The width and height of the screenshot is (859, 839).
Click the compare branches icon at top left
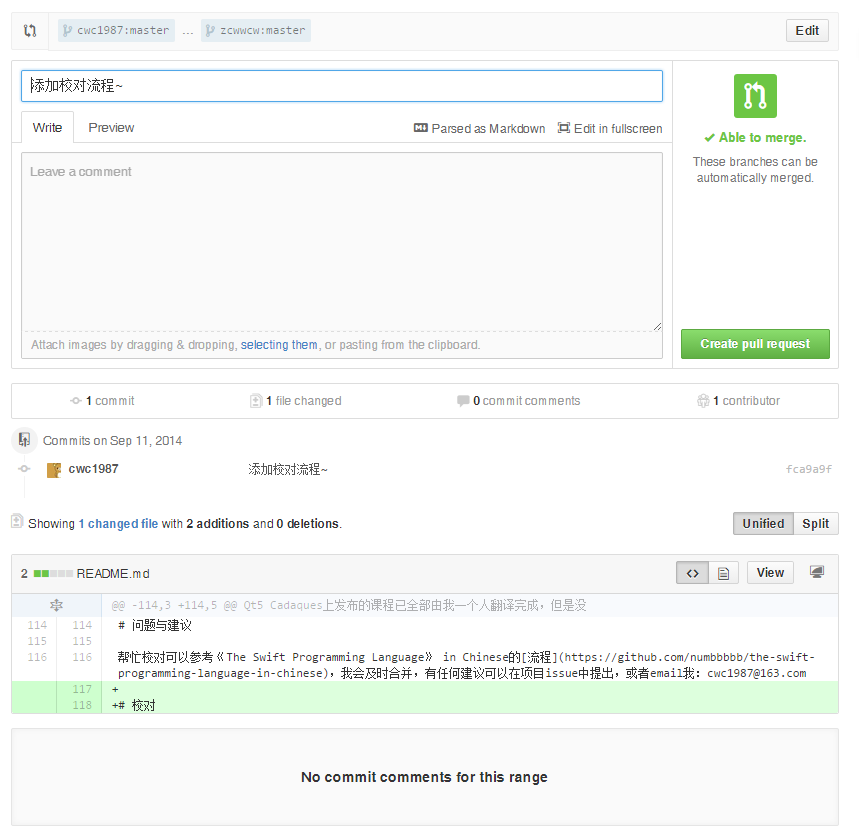click(30, 31)
